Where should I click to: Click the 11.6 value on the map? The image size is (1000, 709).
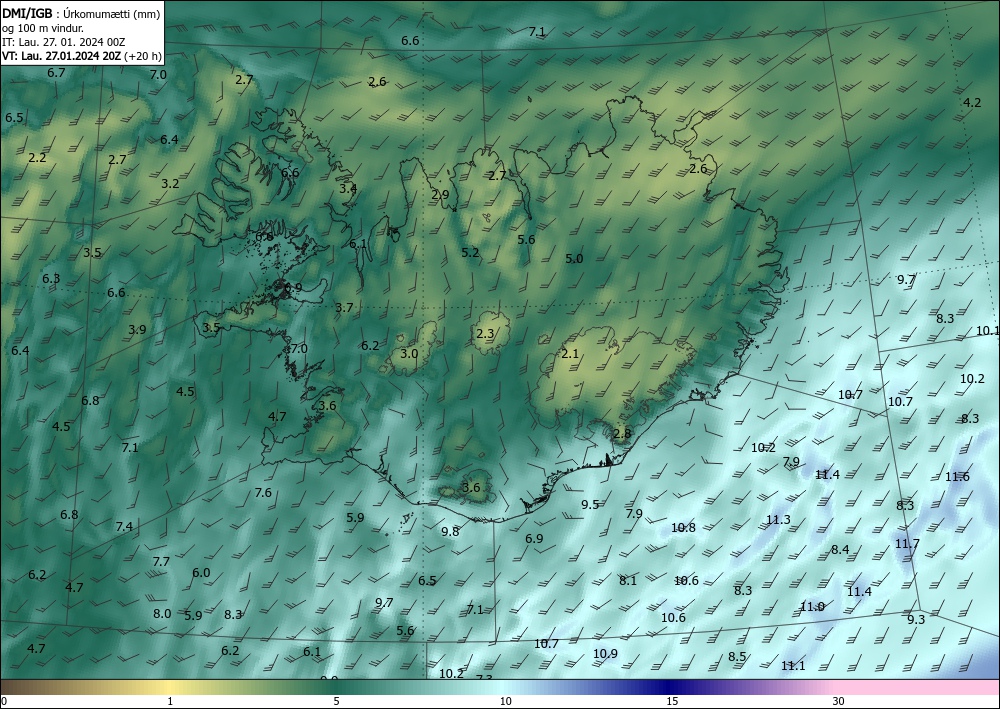pyautogui.click(x=957, y=476)
